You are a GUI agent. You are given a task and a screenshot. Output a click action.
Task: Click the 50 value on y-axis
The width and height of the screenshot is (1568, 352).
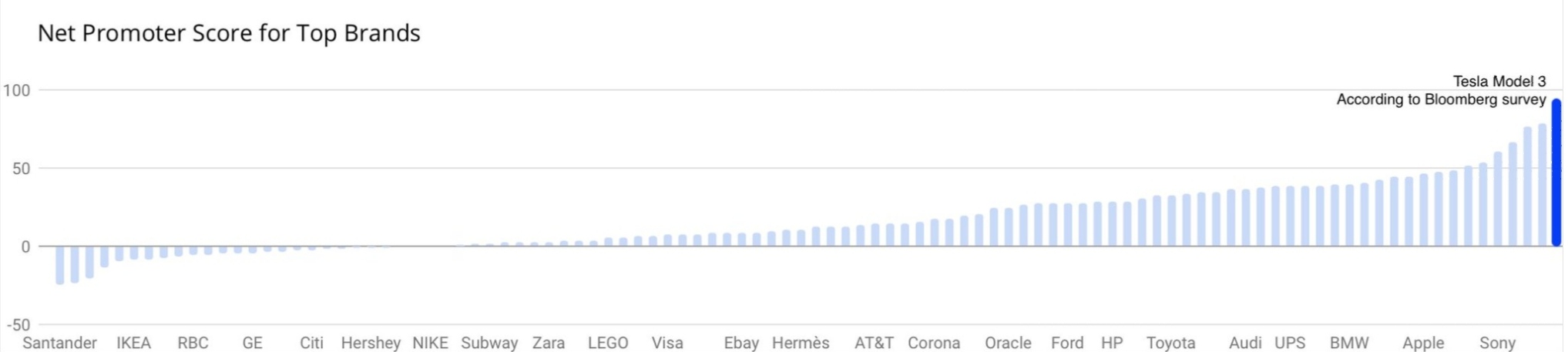click(21, 168)
